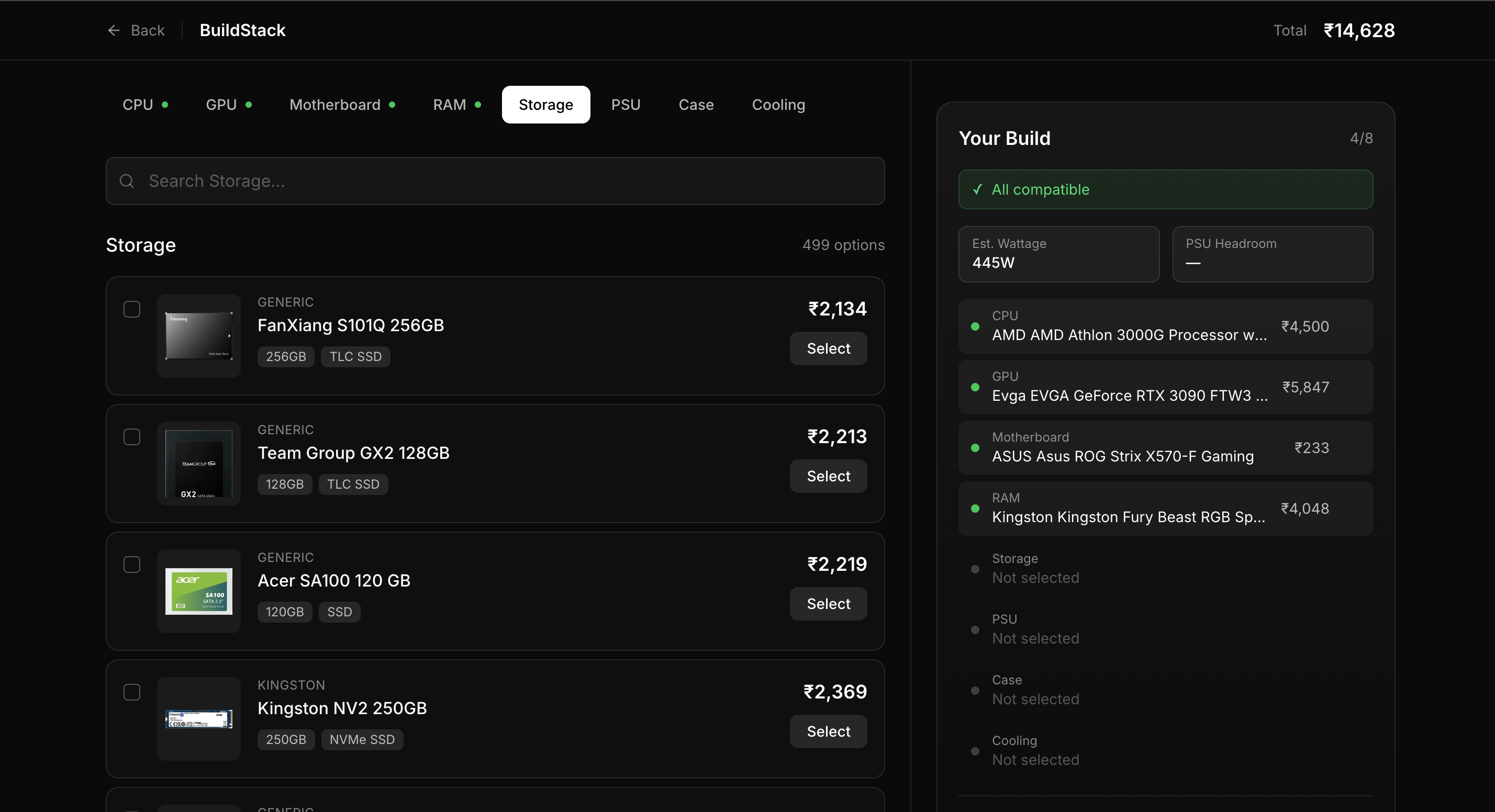Expand the CPU entry in Your Build
This screenshot has width=1495, height=812.
point(1165,326)
